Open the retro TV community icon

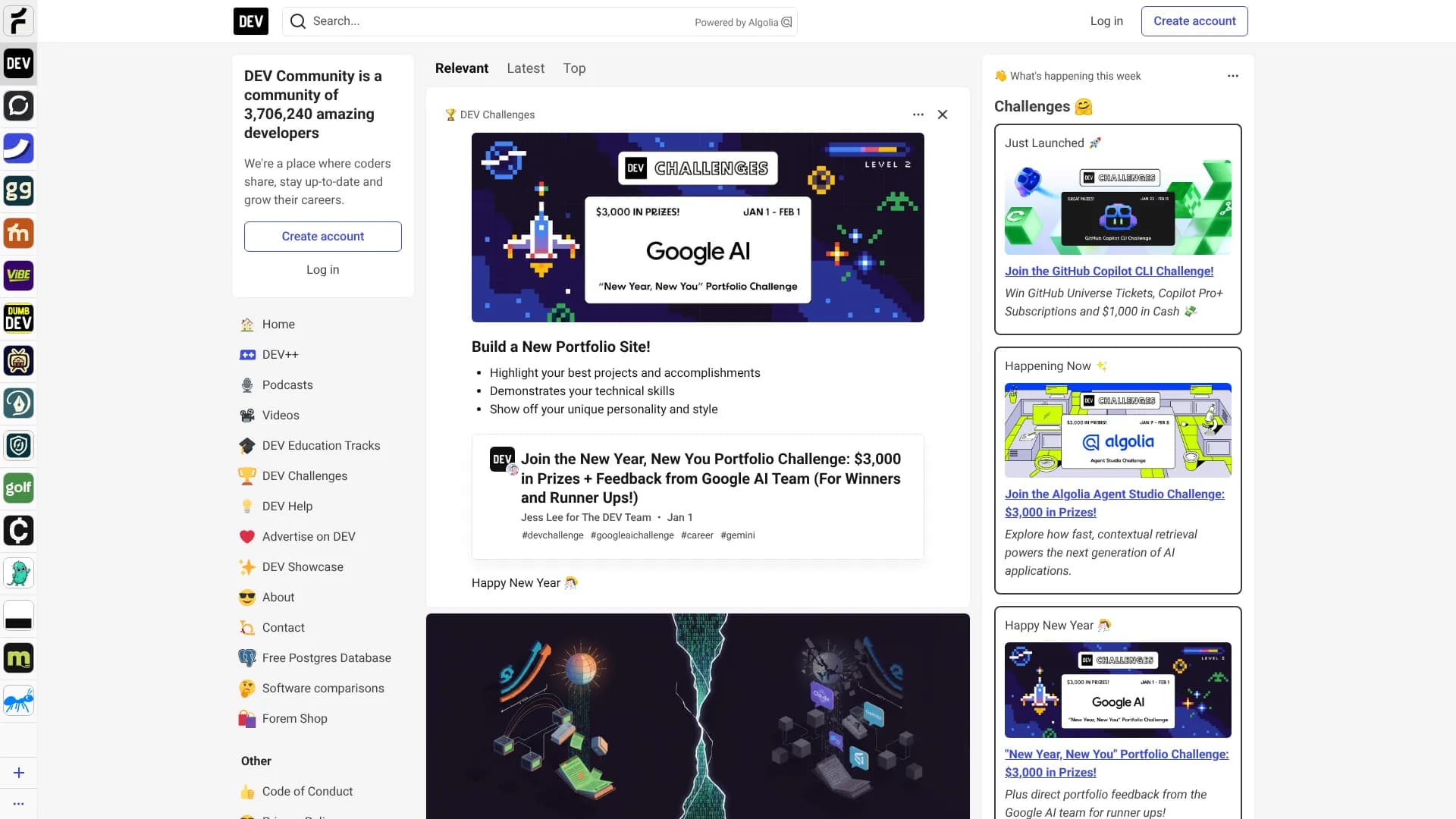[18, 361]
